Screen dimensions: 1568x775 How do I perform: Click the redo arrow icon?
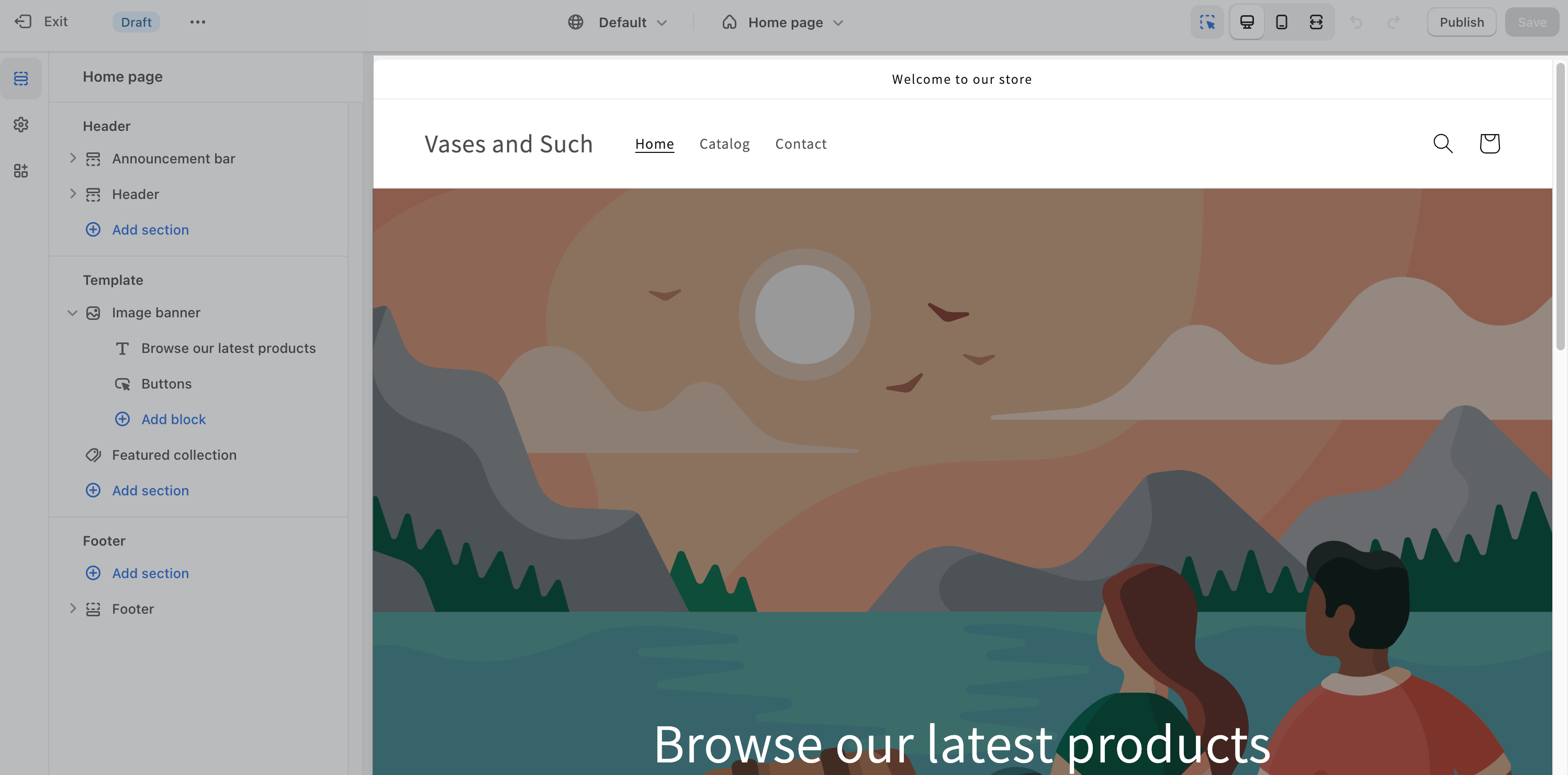pyautogui.click(x=1393, y=23)
